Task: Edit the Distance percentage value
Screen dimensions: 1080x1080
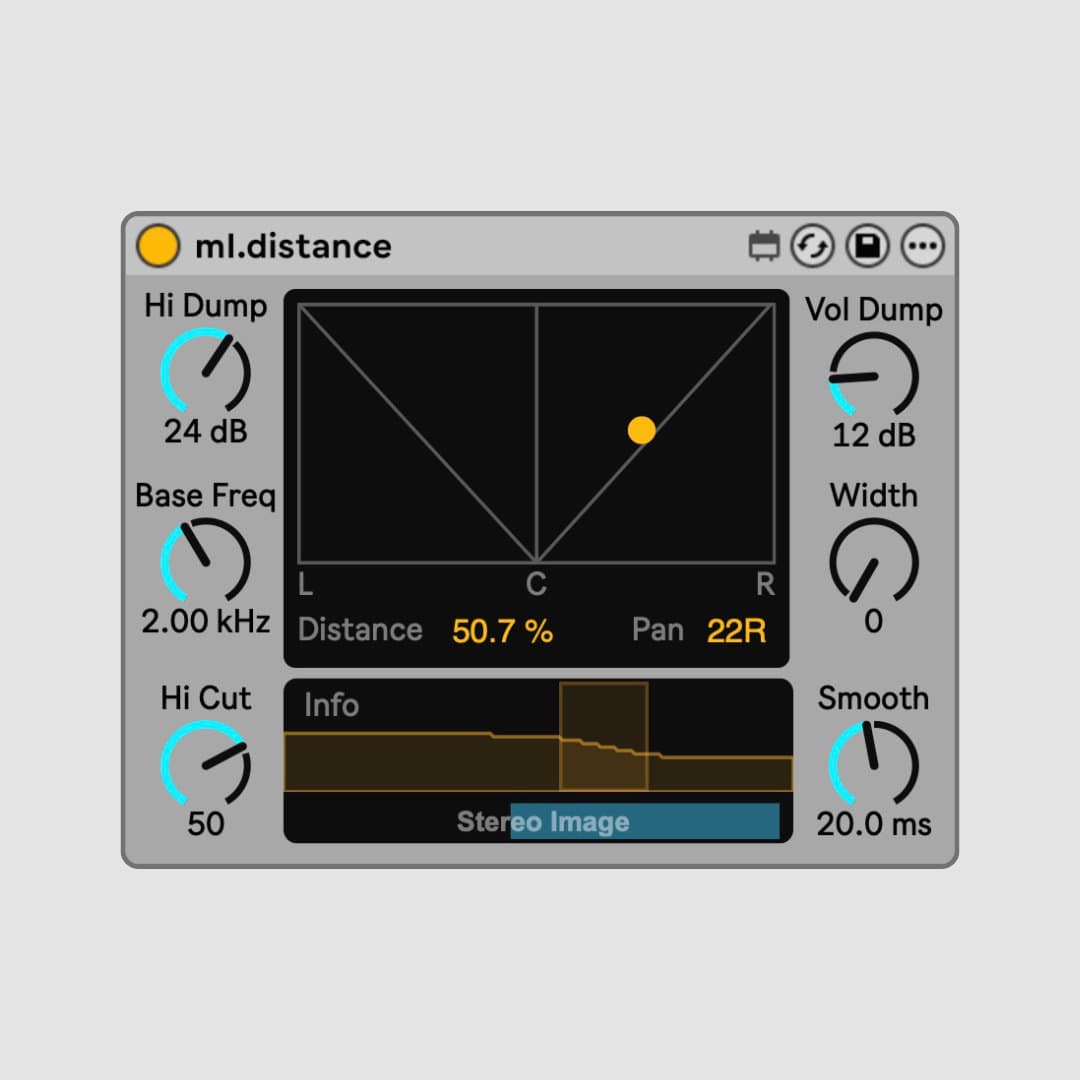Action: click(502, 629)
